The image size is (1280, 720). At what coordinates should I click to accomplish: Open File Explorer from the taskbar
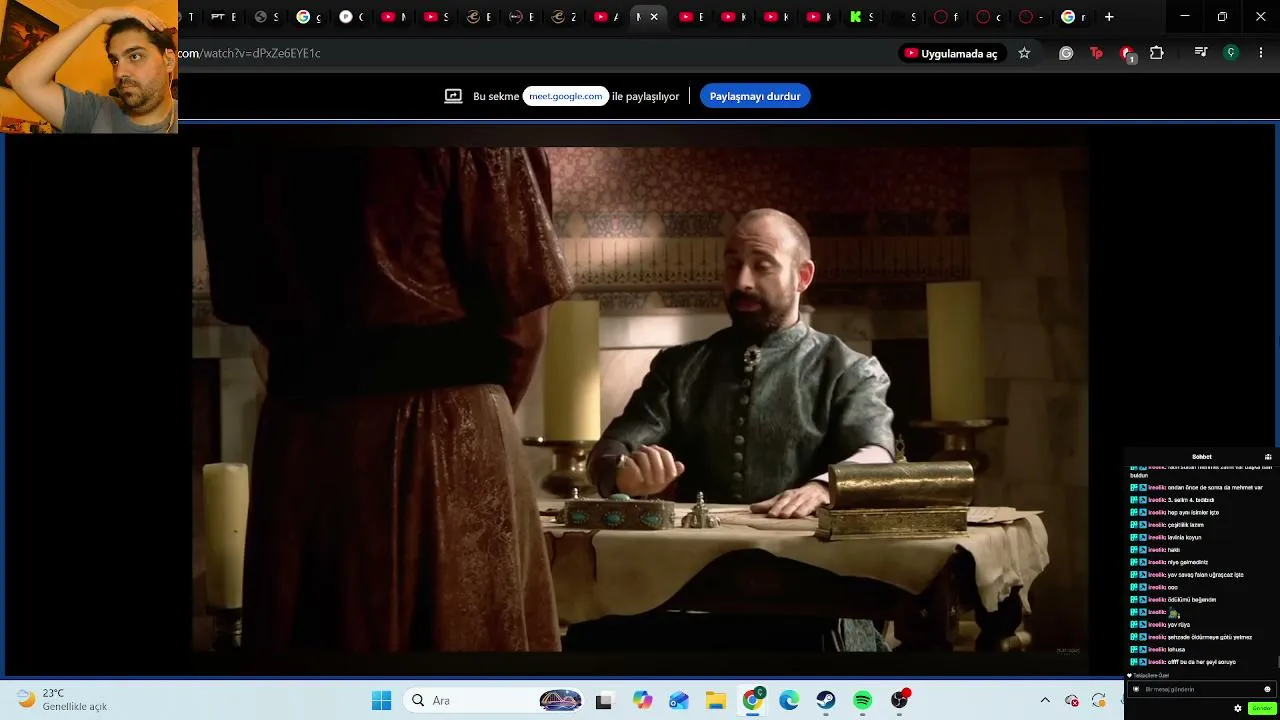point(716,701)
